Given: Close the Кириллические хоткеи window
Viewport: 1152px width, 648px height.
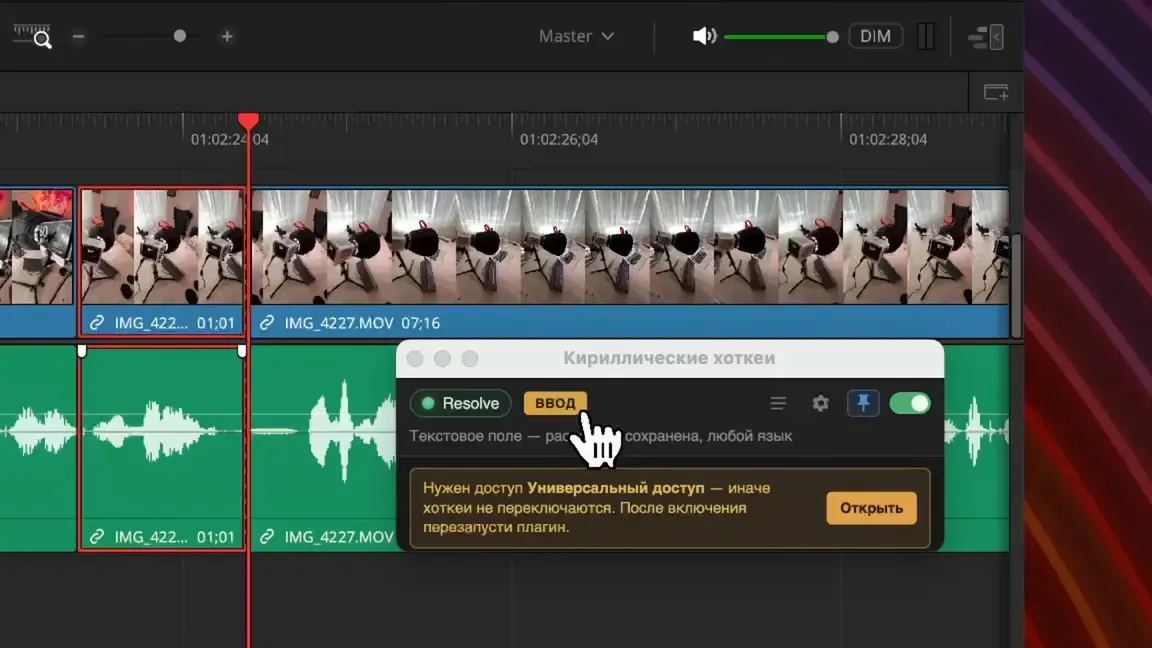Looking at the screenshot, I should tap(415, 359).
